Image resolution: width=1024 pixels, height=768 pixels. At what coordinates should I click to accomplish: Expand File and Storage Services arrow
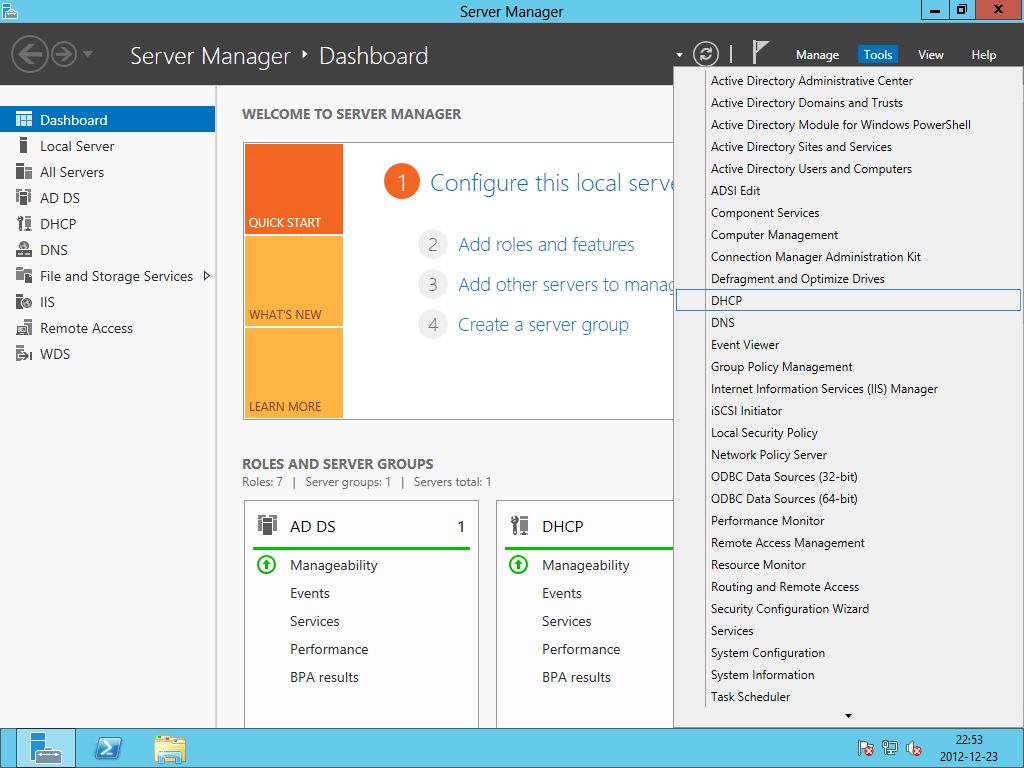pos(206,276)
